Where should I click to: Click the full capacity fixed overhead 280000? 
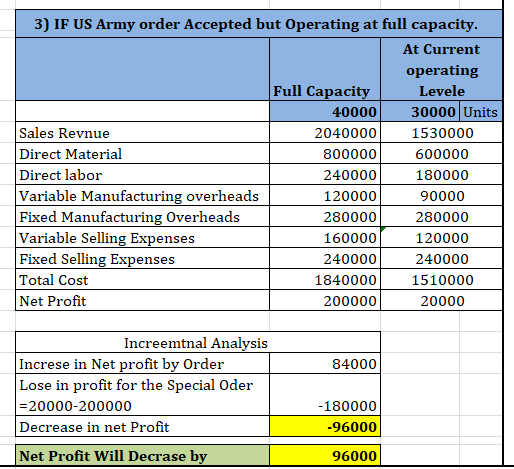click(x=325, y=217)
